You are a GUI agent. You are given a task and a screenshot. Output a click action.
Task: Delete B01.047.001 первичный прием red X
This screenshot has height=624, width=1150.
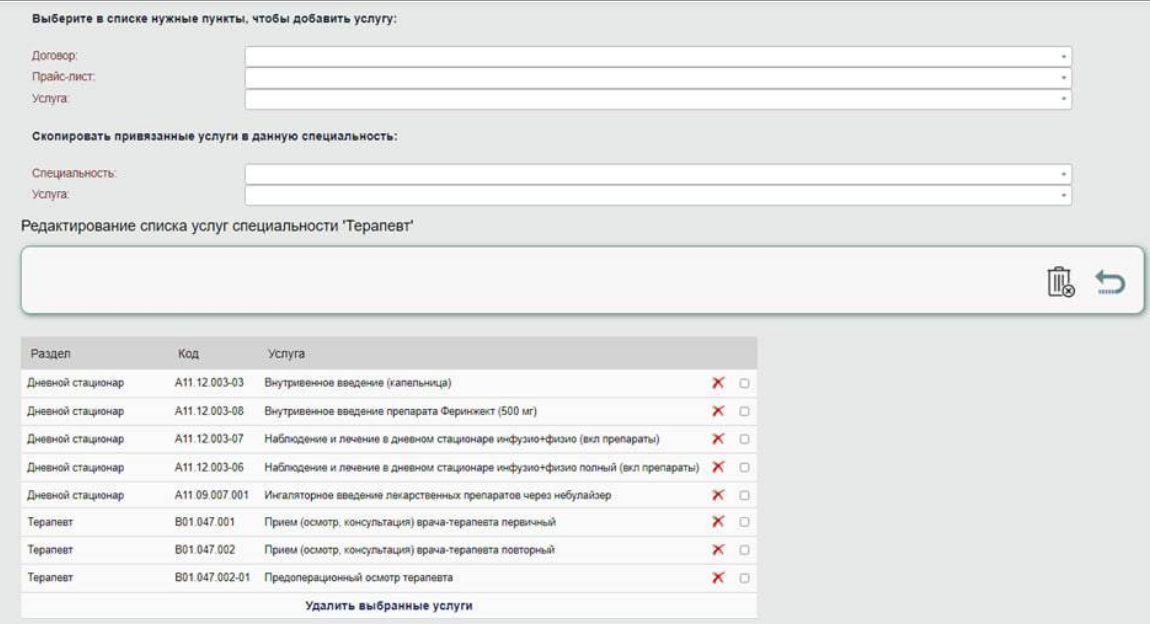[718, 521]
